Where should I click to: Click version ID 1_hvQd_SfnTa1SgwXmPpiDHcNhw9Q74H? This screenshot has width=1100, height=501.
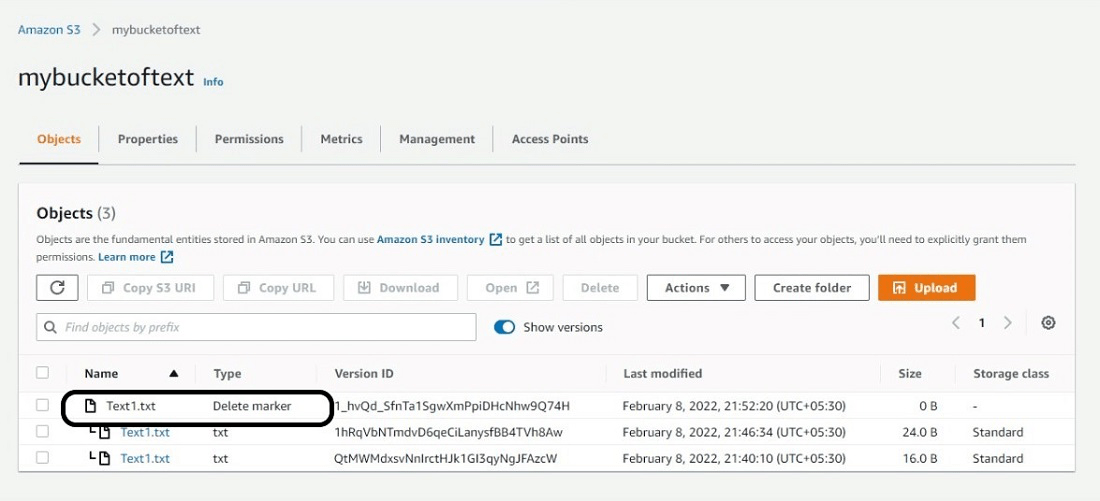click(452, 406)
